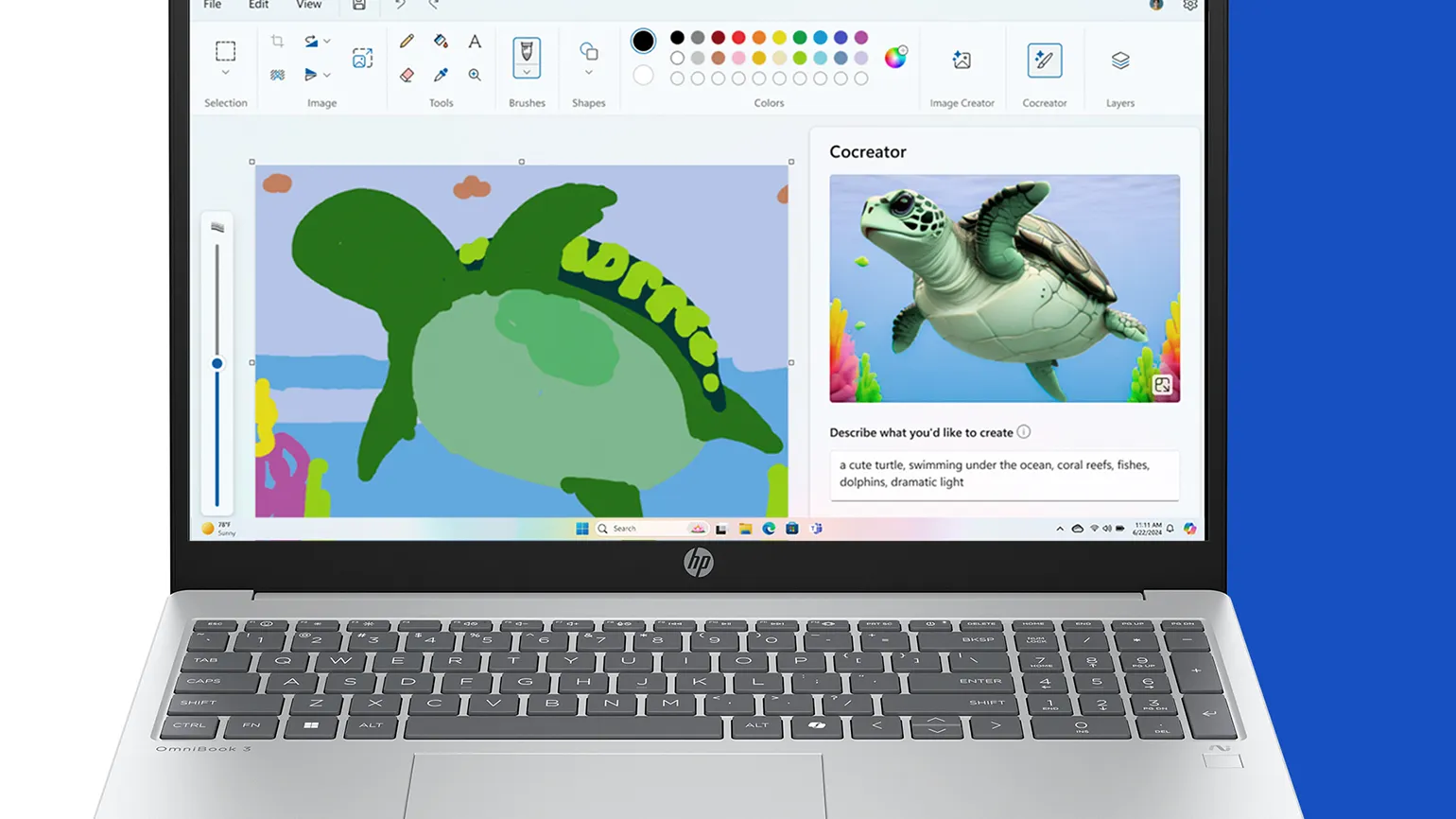Image resolution: width=1456 pixels, height=819 pixels.
Task: Select the Fill bucket tool
Action: tap(441, 42)
